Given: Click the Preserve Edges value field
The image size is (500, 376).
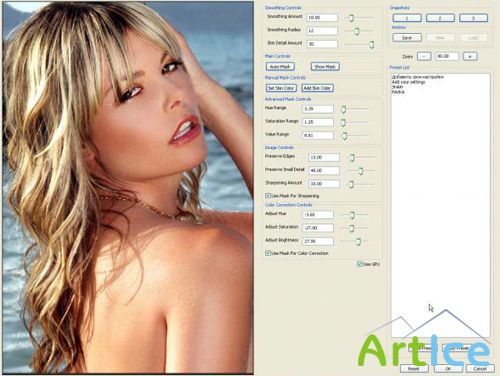Looking at the screenshot, I should click(324, 157).
